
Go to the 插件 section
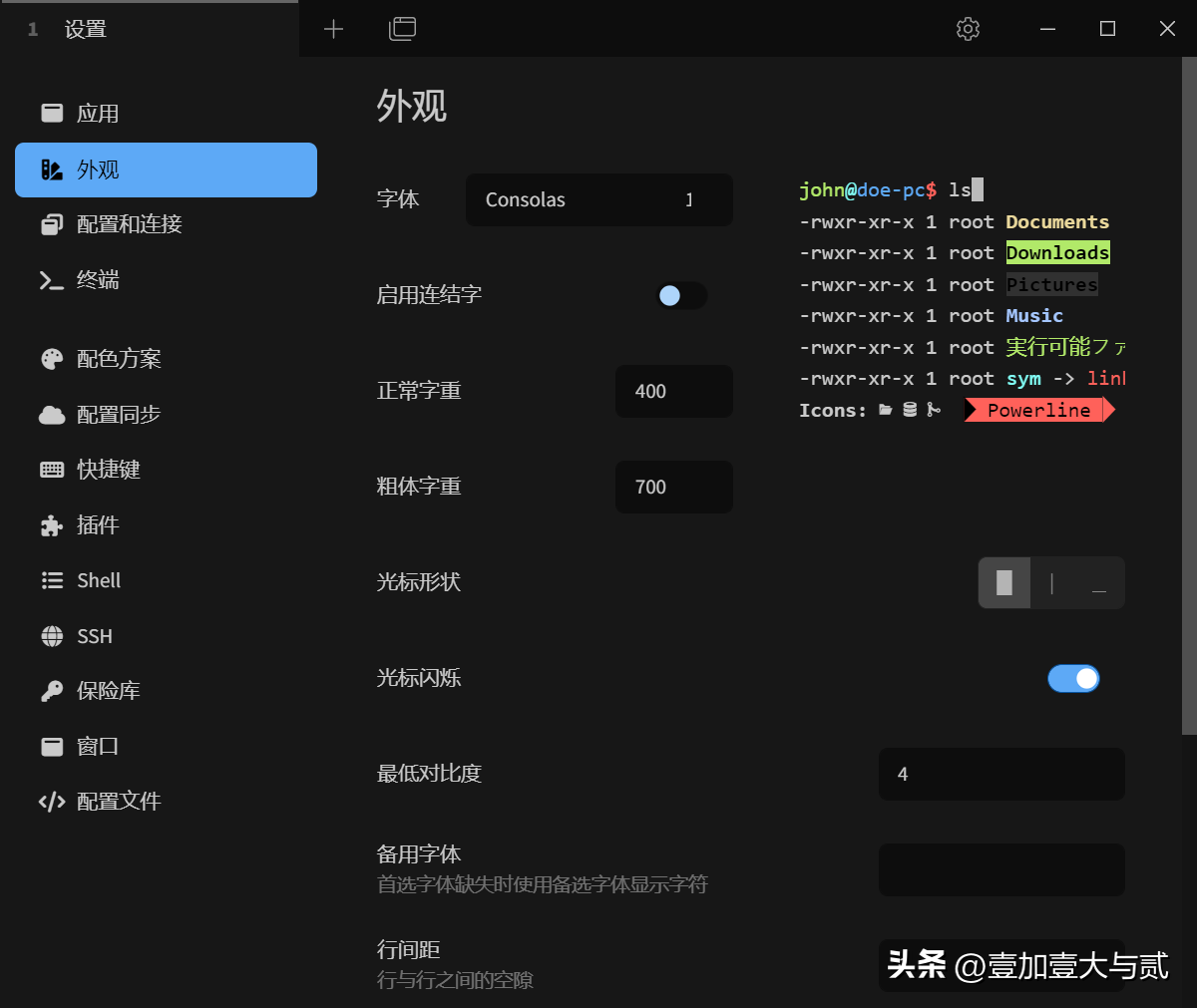(x=166, y=525)
